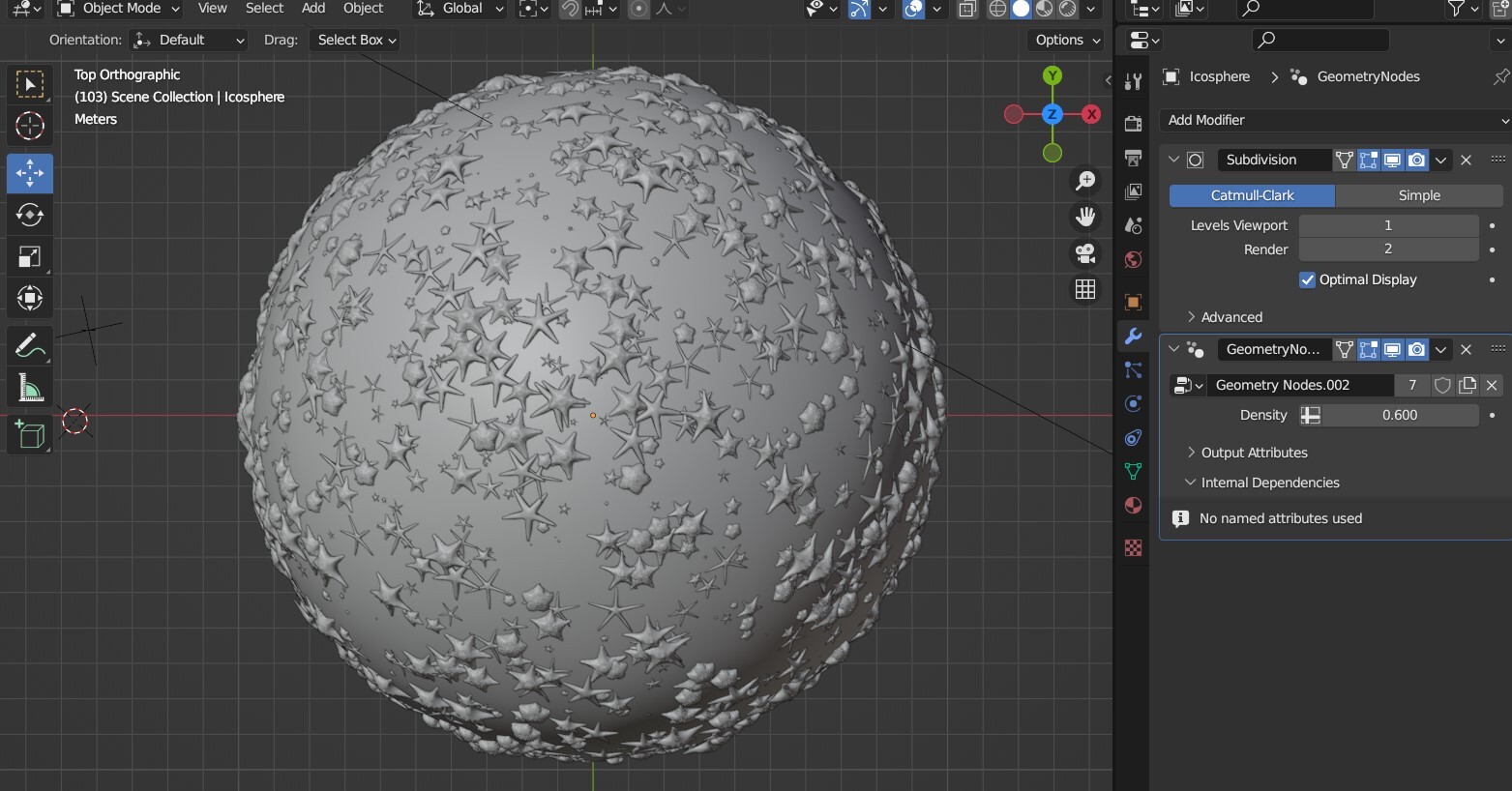Screen dimensions: 1512x791
Task: Select the Scale tool
Action: tap(30, 256)
